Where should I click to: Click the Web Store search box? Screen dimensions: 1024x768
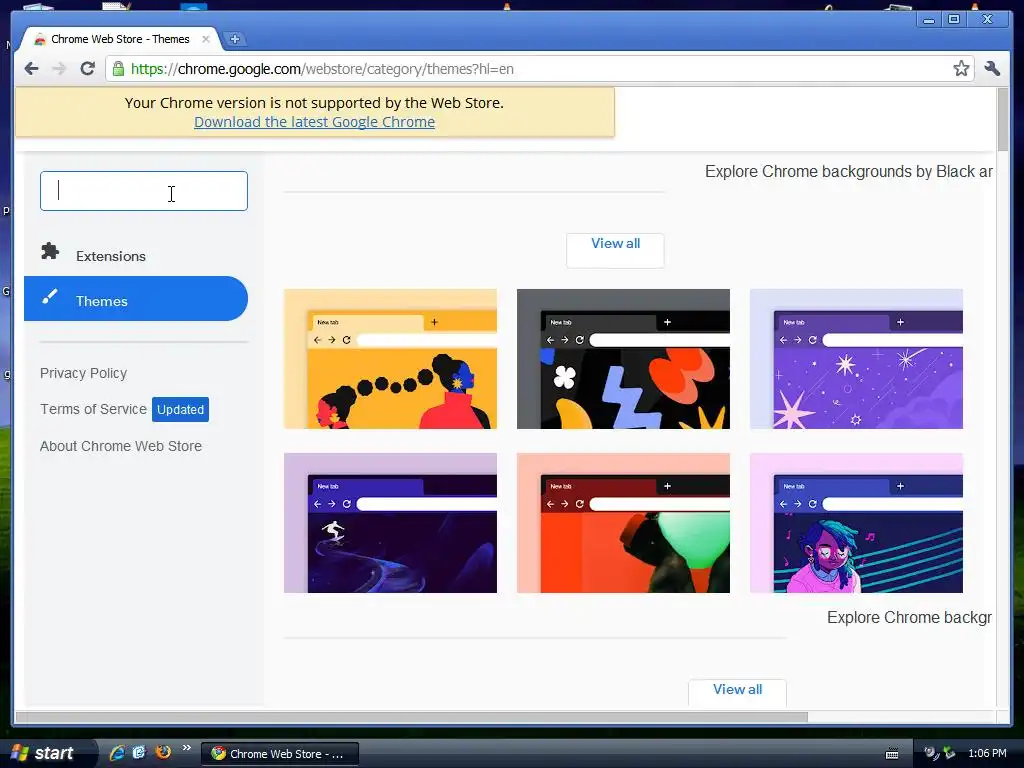coord(144,191)
